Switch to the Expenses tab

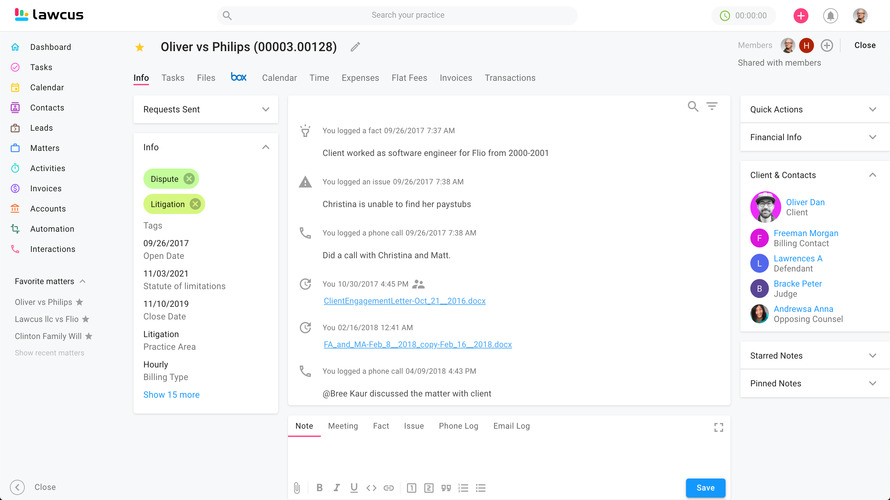[360, 78]
